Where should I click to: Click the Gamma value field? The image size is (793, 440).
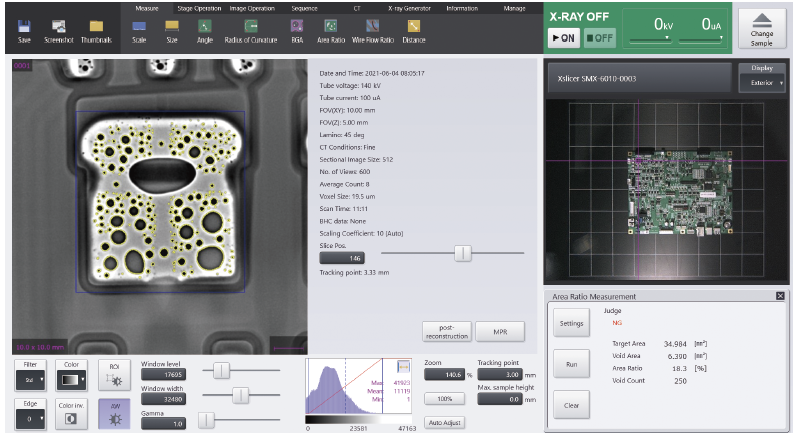point(163,424)
